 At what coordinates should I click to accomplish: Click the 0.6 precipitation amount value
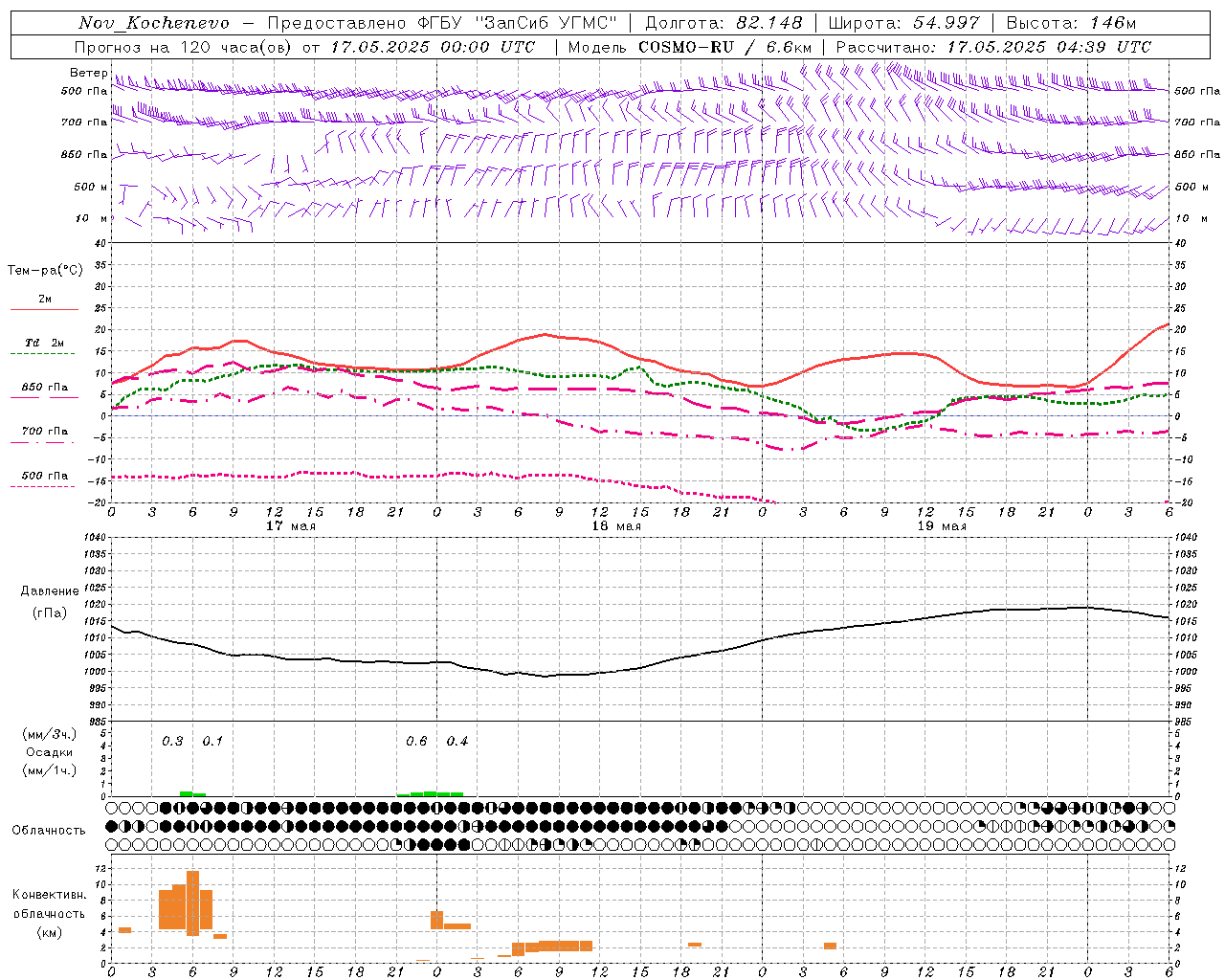pyautogui.click(x=416, y=741)
